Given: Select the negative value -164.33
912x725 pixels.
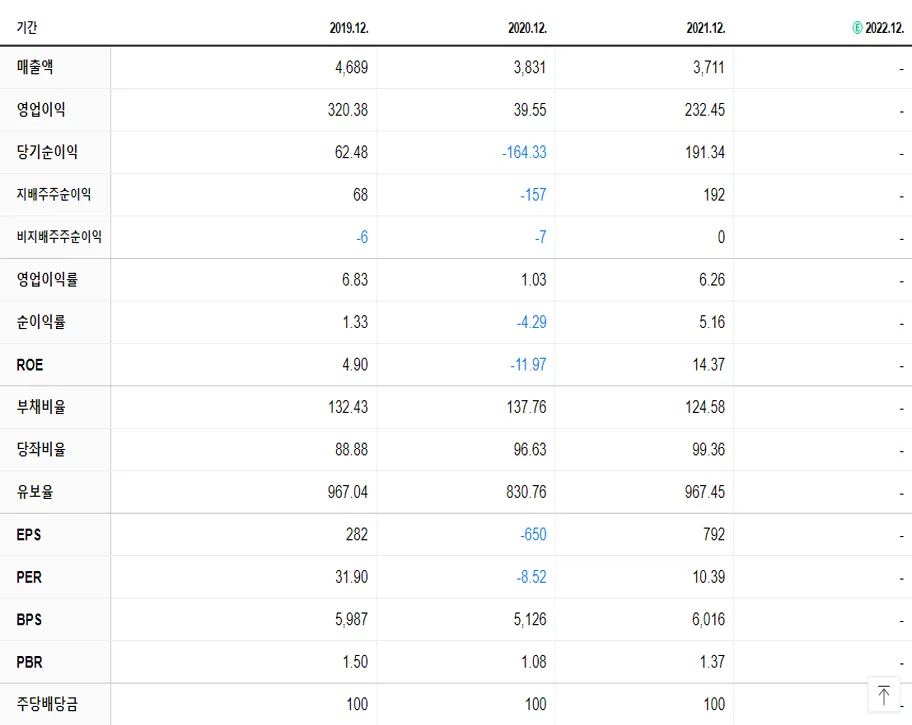Looking at the screenshot, I should pyautogui.click(x=524, y=152).
